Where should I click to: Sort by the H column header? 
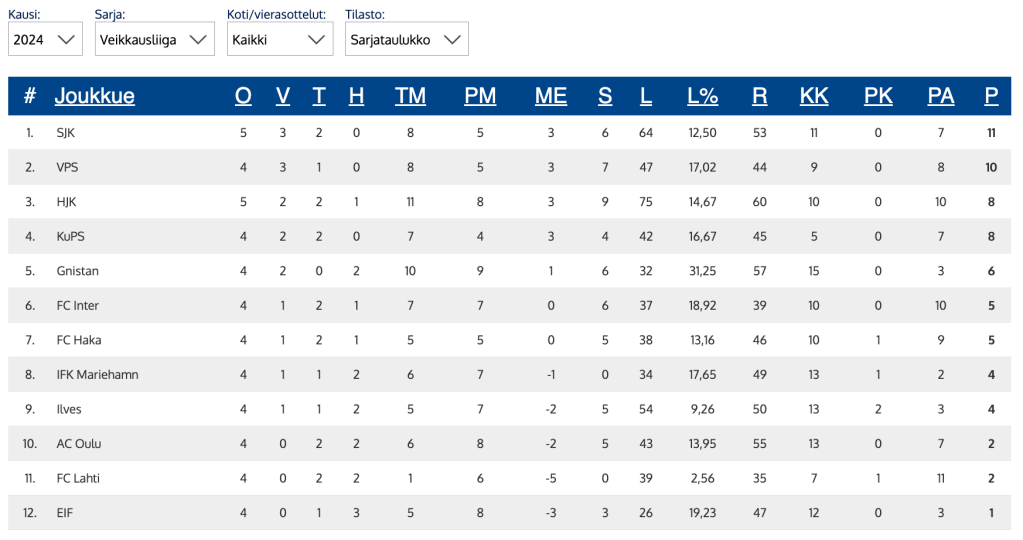357,96
